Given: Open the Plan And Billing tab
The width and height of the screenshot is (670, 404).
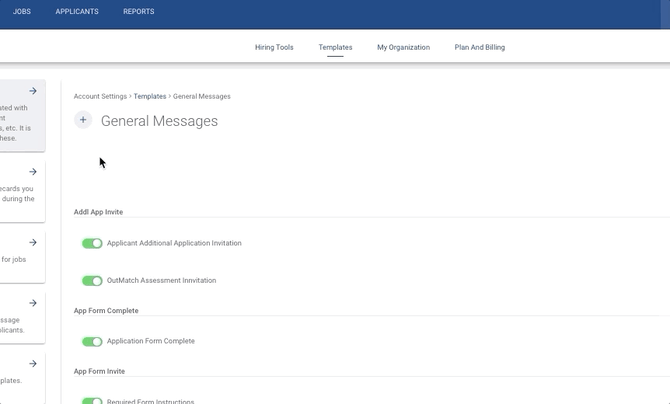Looking at the screenshot, I should 479,47.
